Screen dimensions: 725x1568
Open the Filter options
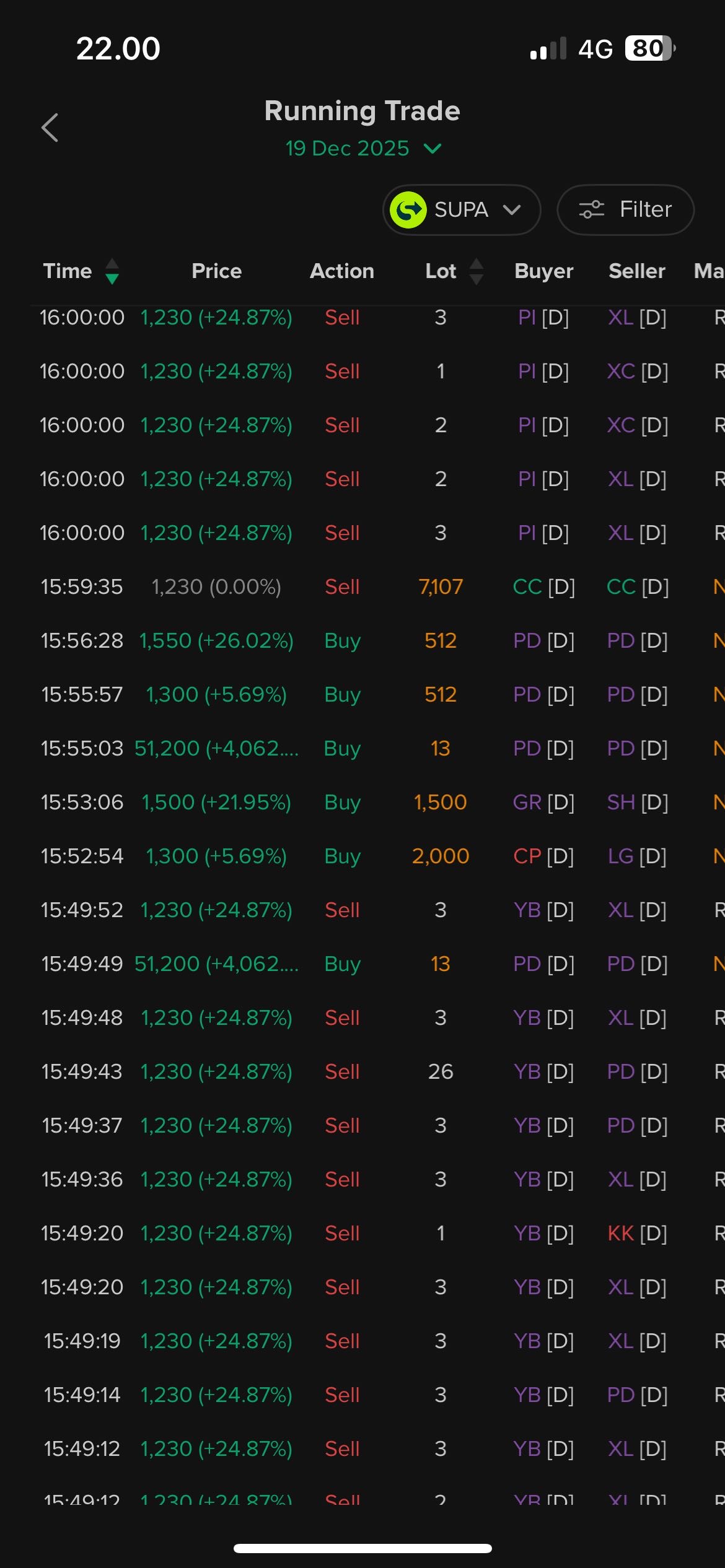[625, 210]
